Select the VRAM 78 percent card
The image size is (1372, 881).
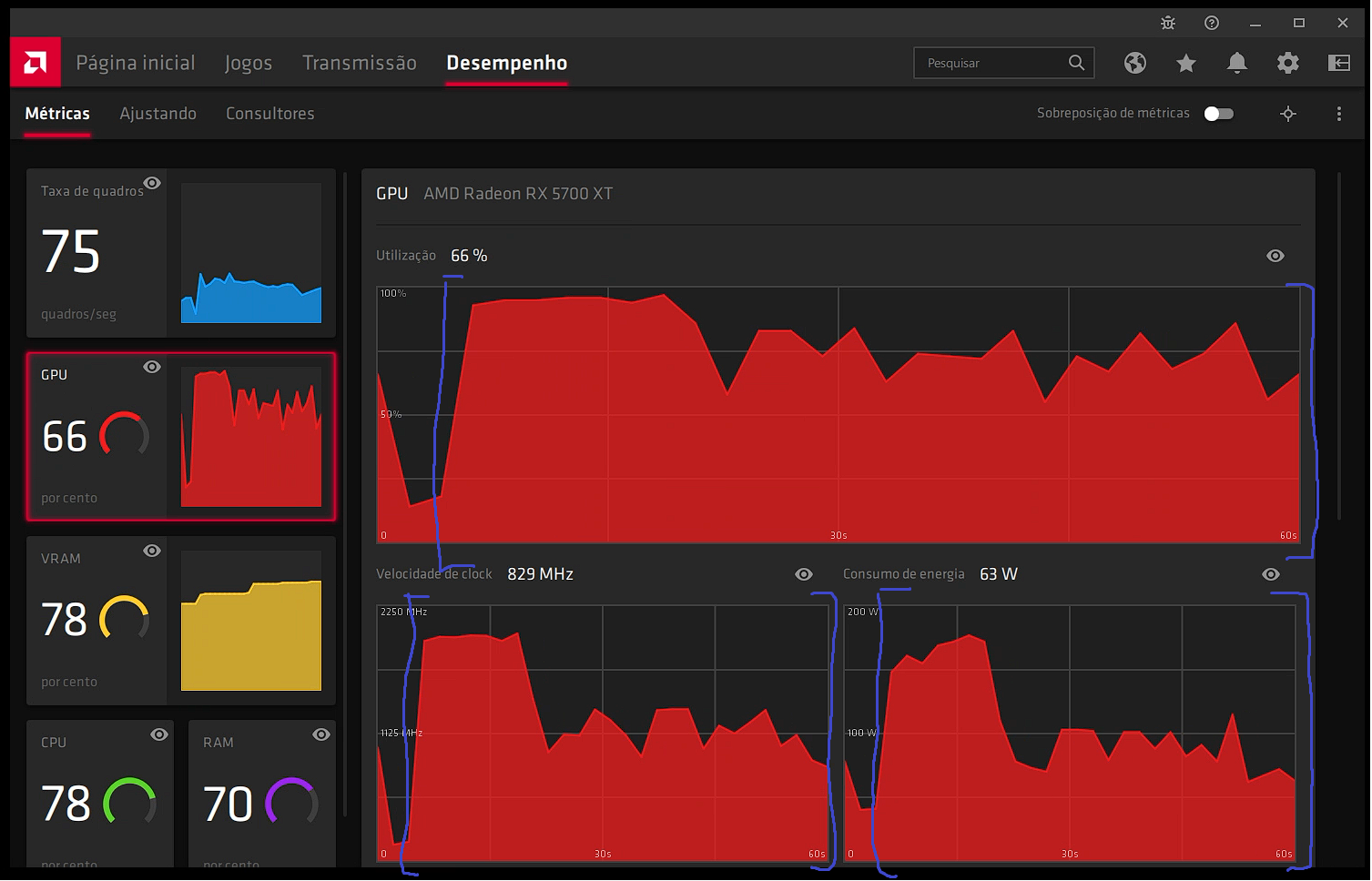(181, 621)
